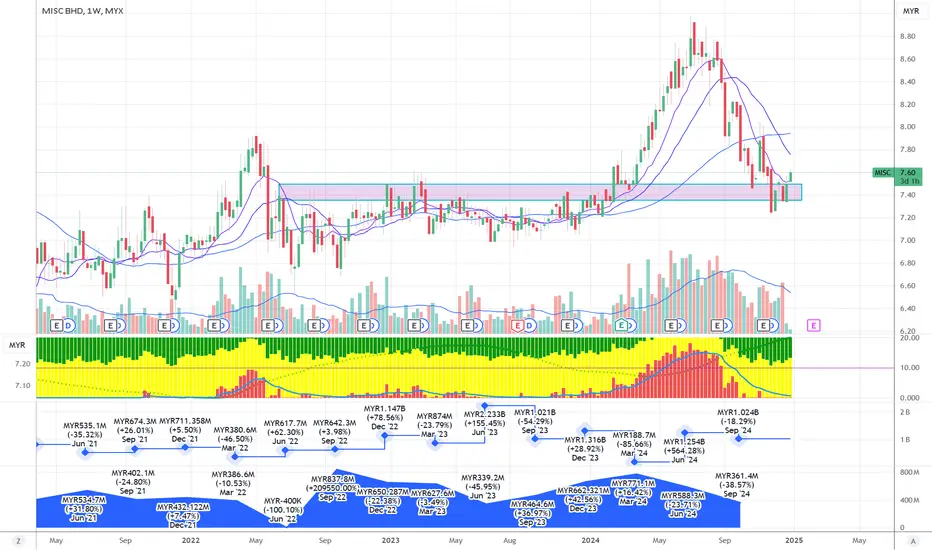Click the Aug label on the time axis
The width and height of the screenshot is (932, 550).
tap(509, 540)
